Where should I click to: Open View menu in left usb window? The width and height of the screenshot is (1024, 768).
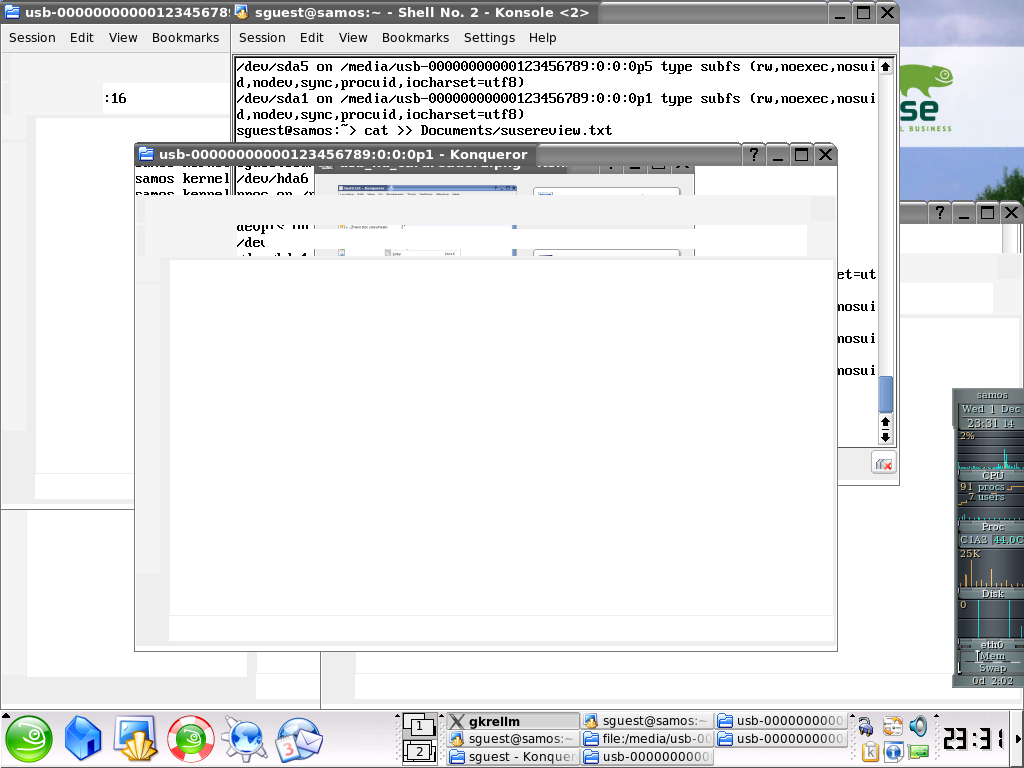pos(123,38)
